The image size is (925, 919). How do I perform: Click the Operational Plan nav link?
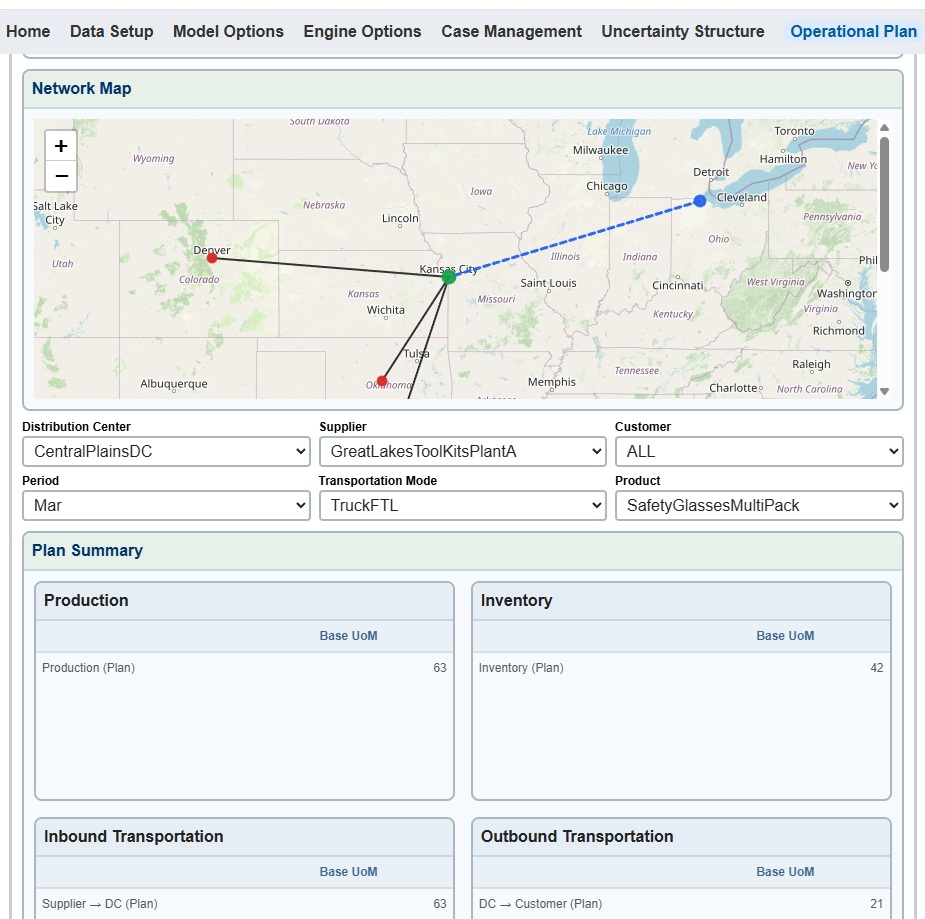pos(852,31)
